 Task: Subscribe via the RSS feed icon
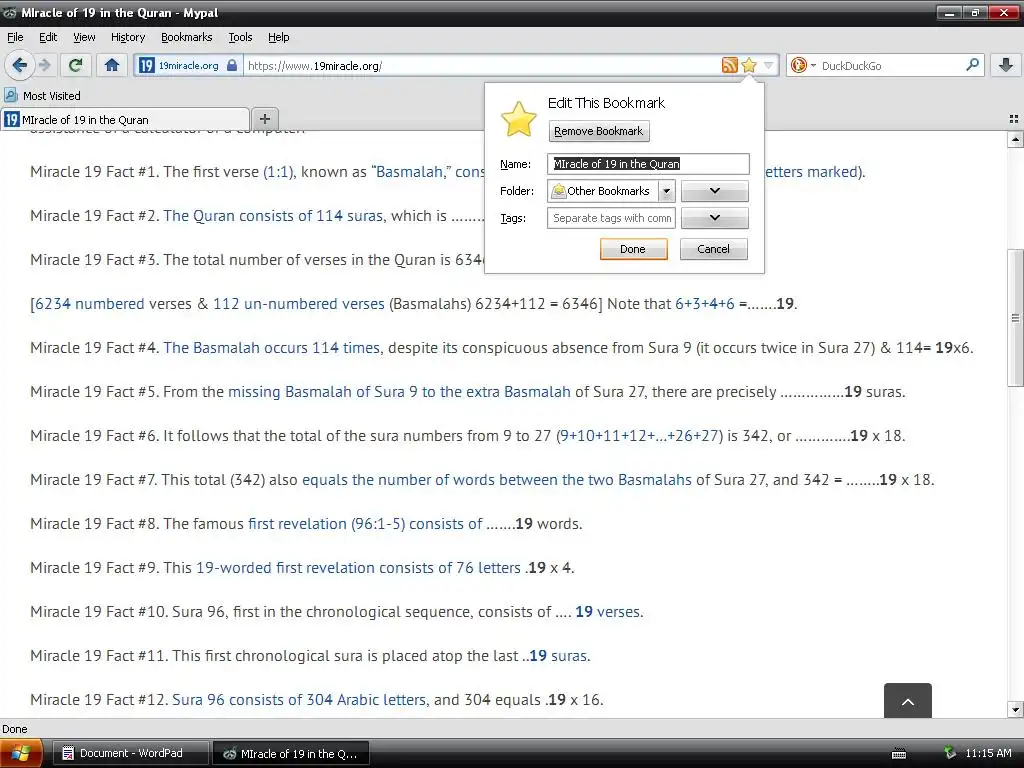729,65
